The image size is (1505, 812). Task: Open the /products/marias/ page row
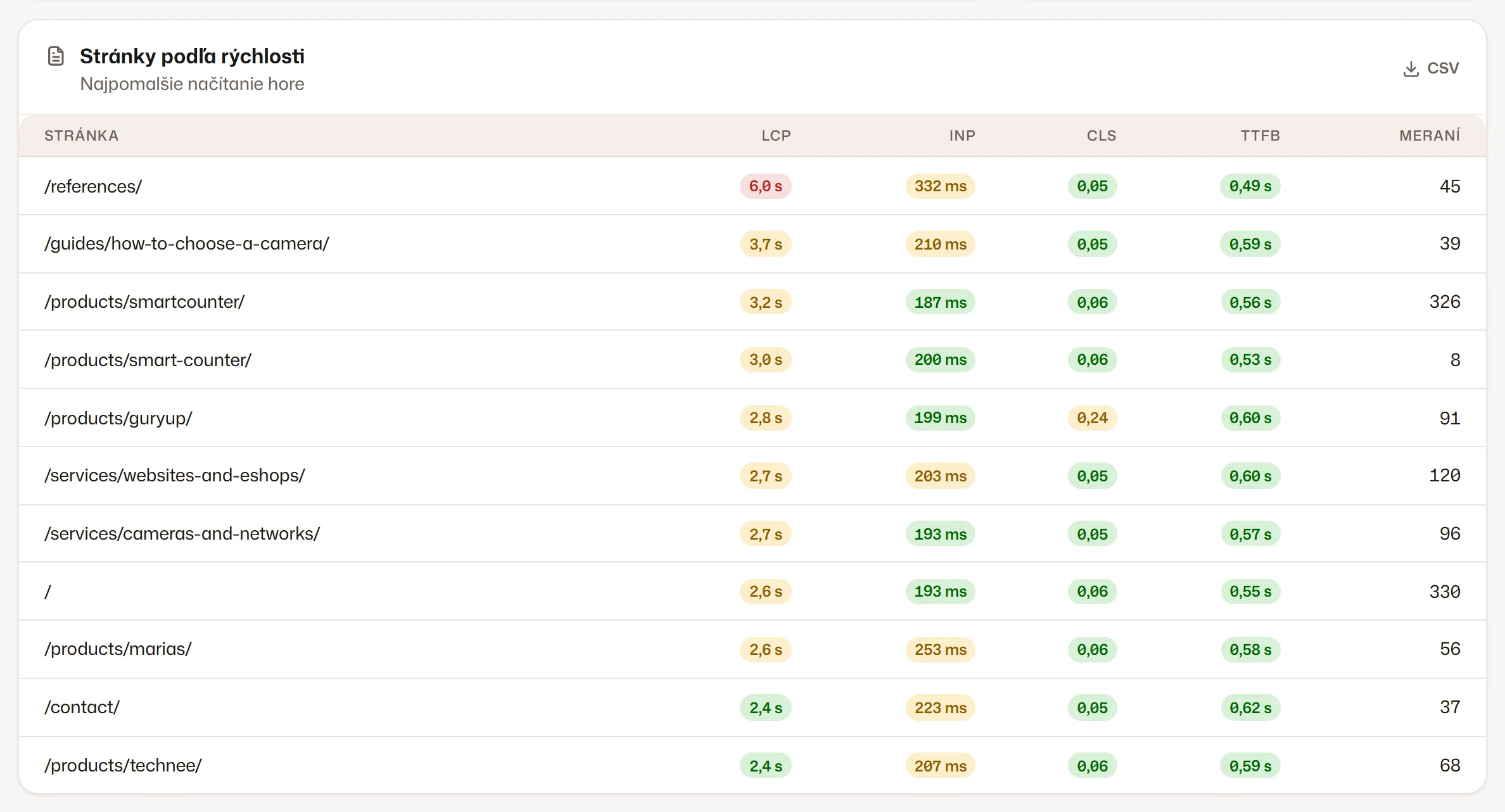752,649
